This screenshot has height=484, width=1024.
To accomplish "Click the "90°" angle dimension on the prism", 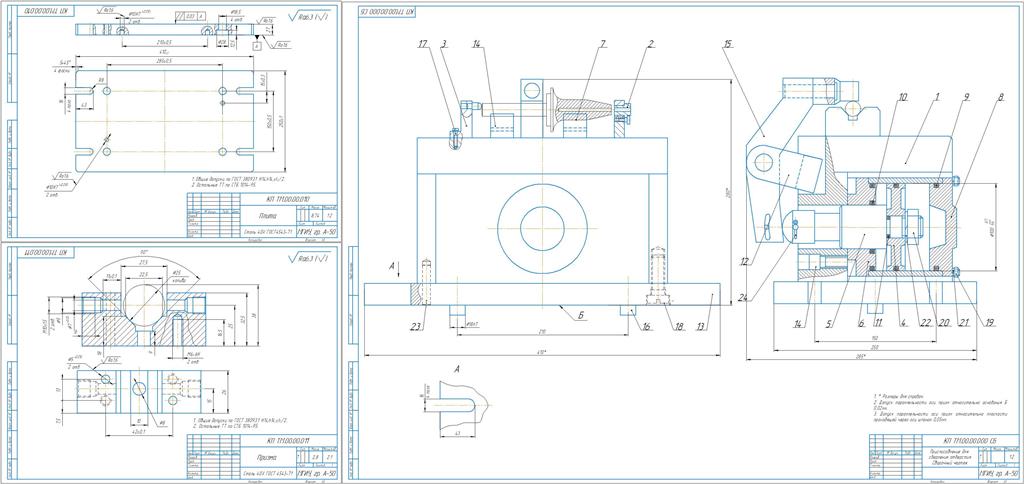I will pos(144,252).
